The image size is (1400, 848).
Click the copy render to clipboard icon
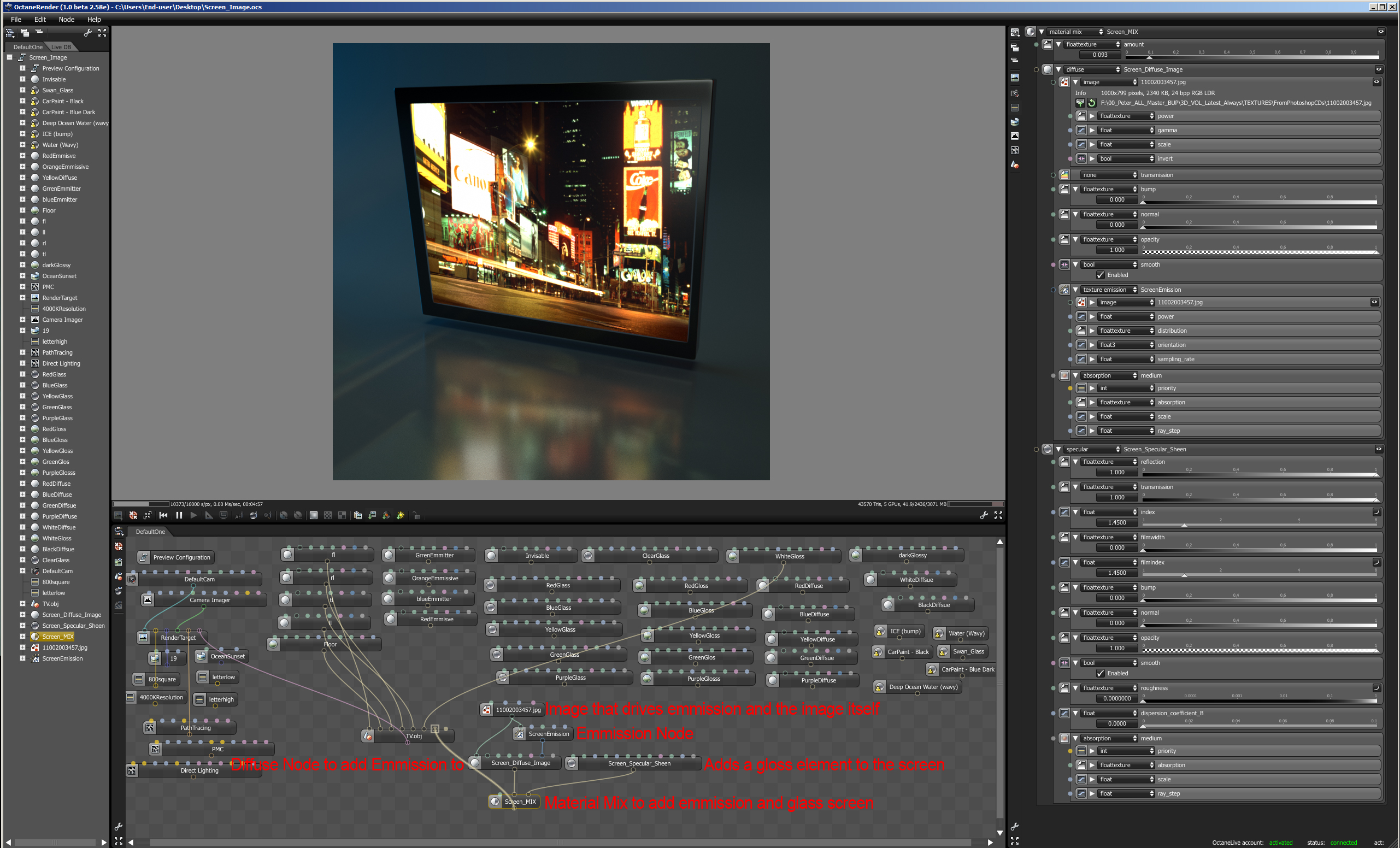357,516
